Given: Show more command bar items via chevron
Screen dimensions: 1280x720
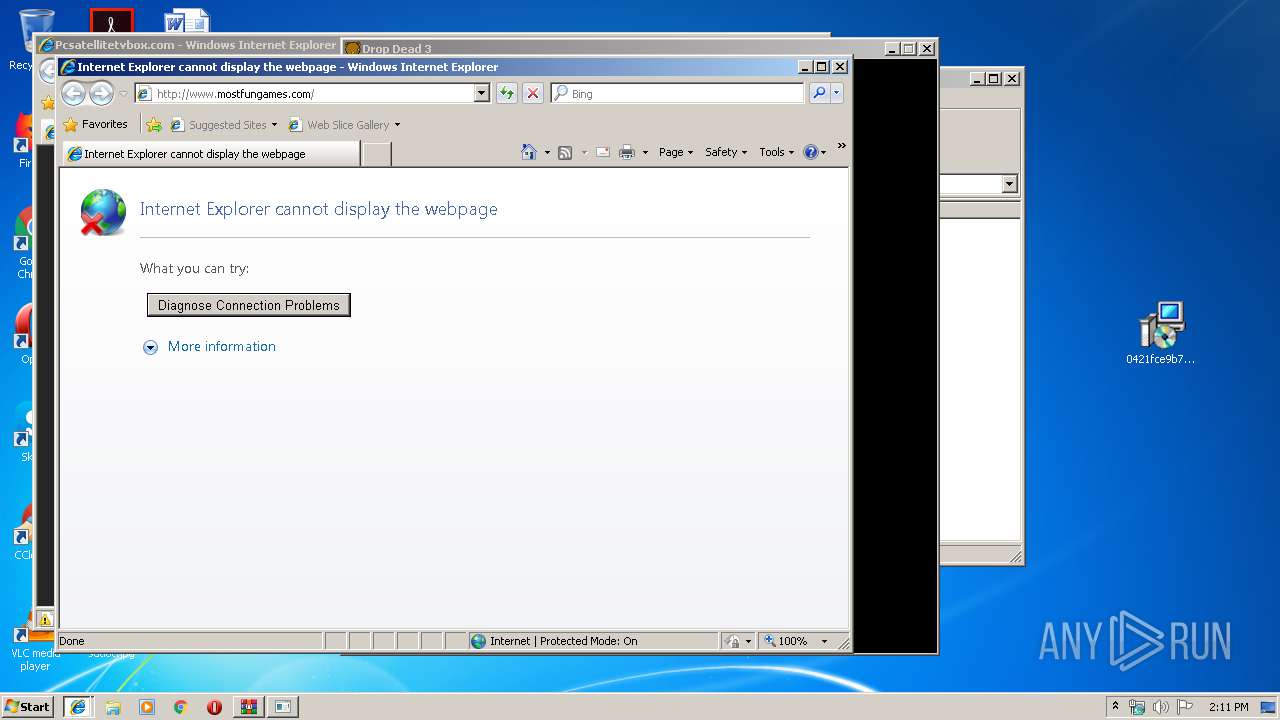Looking at the screenshot, I should pyautogui.click(x=841, y=146).
